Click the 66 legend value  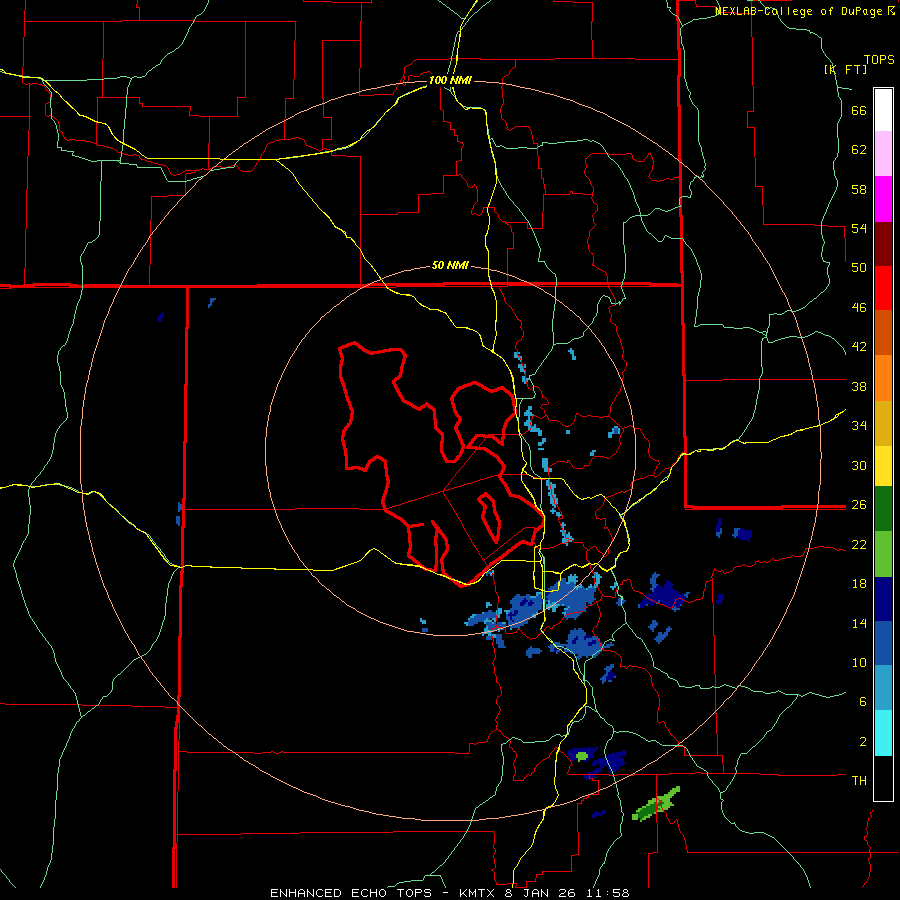coord(859,111)
